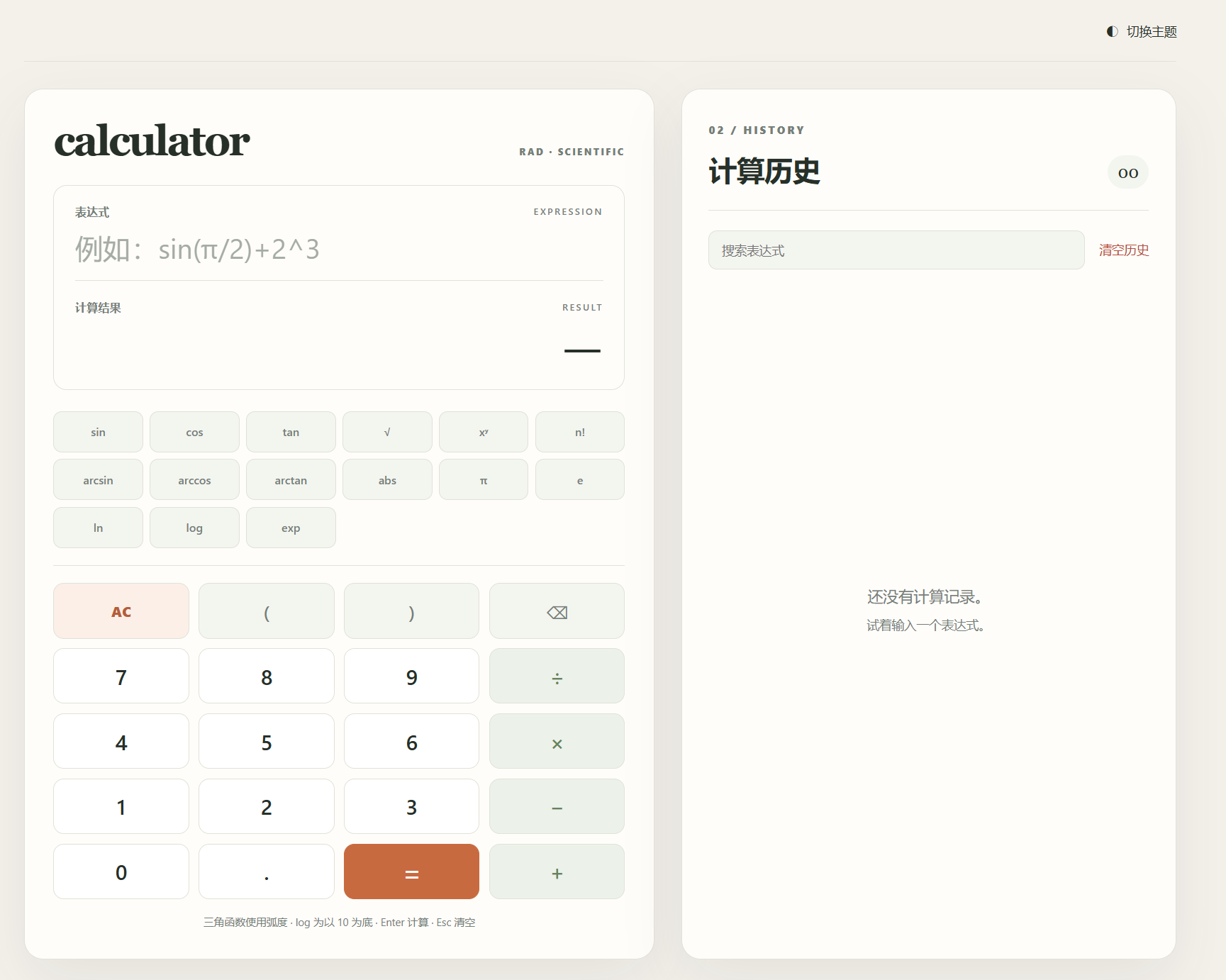The image size is (1226, 980).
Task: Click the 计算历史 heading
Action: tap(764, 172)
